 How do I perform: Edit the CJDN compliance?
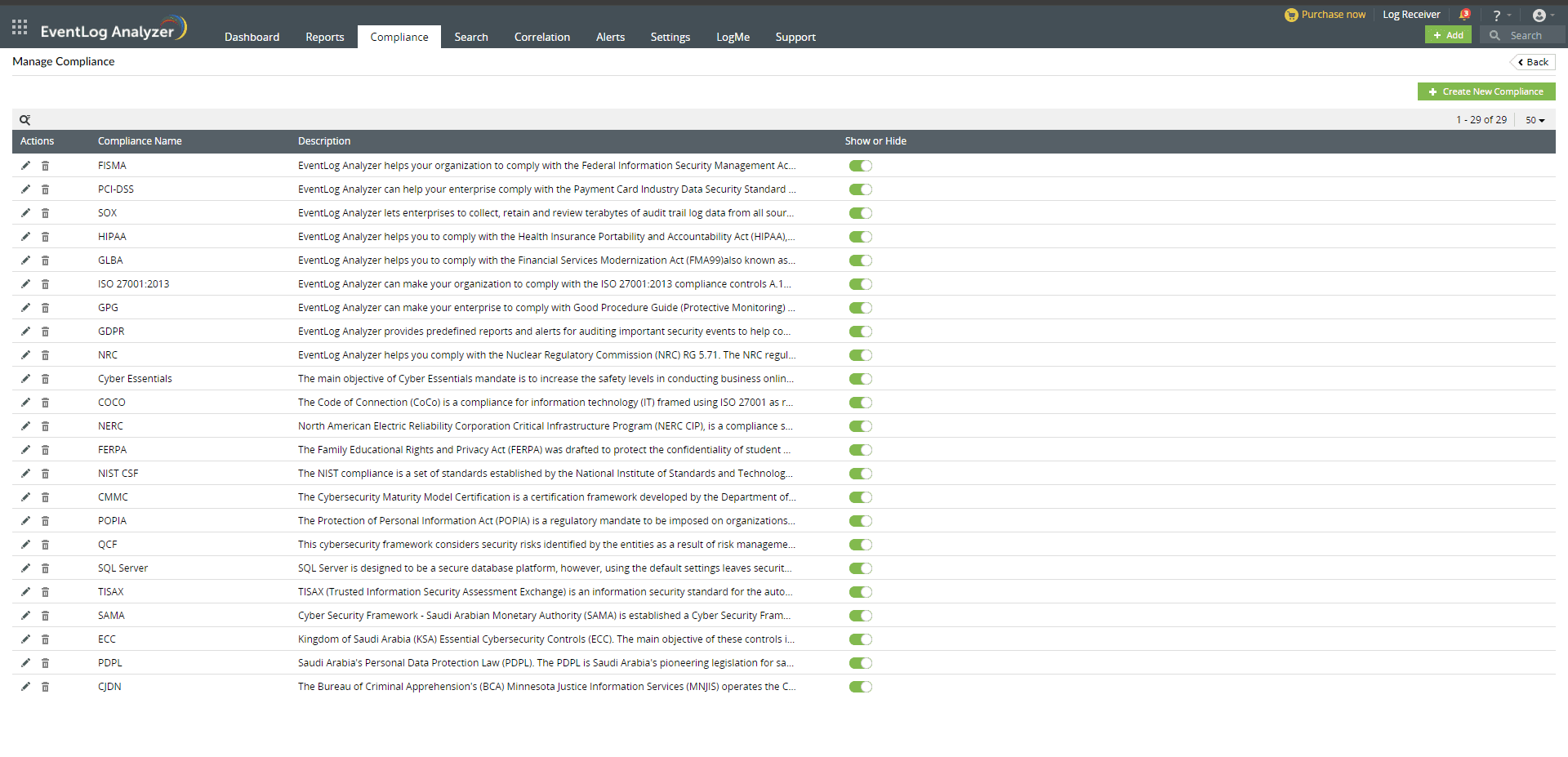coord(25,687)
